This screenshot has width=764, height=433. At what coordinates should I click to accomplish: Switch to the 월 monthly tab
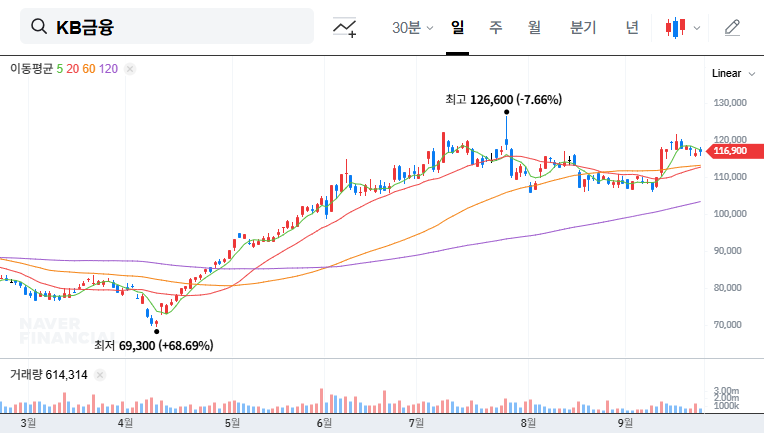click(534, 27)
